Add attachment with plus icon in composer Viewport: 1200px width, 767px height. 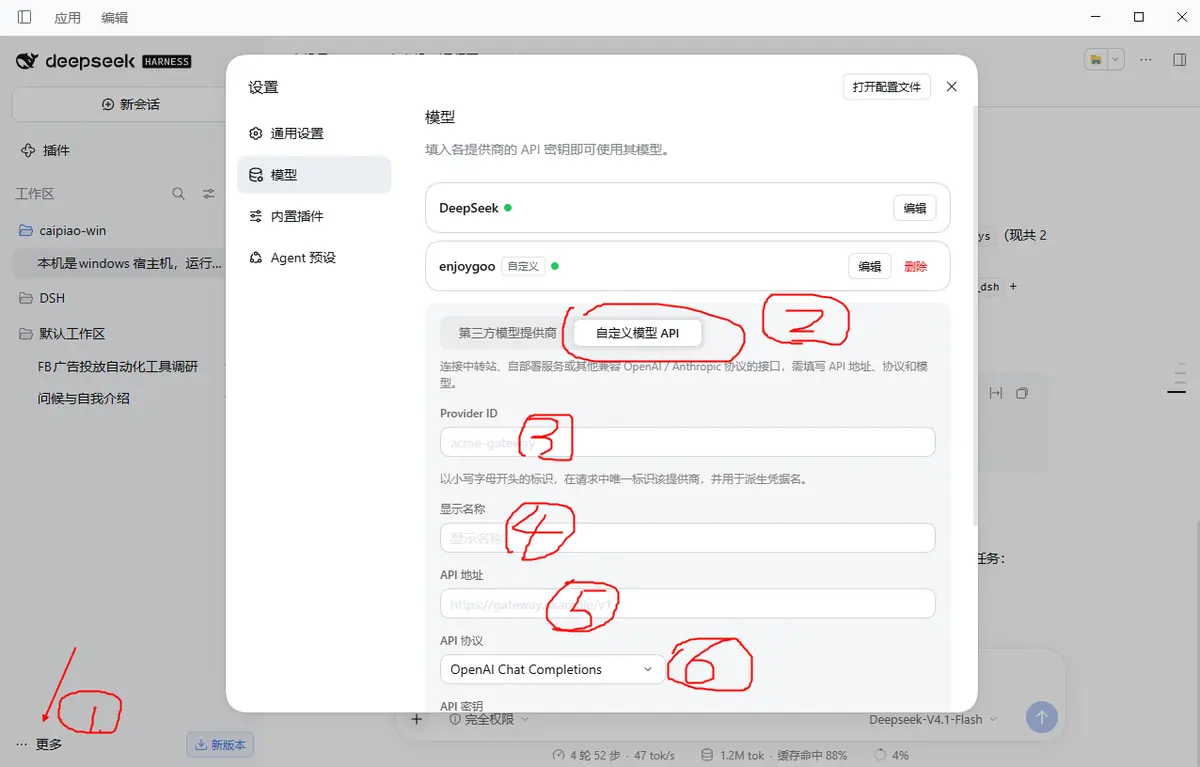tap(417, 719)
